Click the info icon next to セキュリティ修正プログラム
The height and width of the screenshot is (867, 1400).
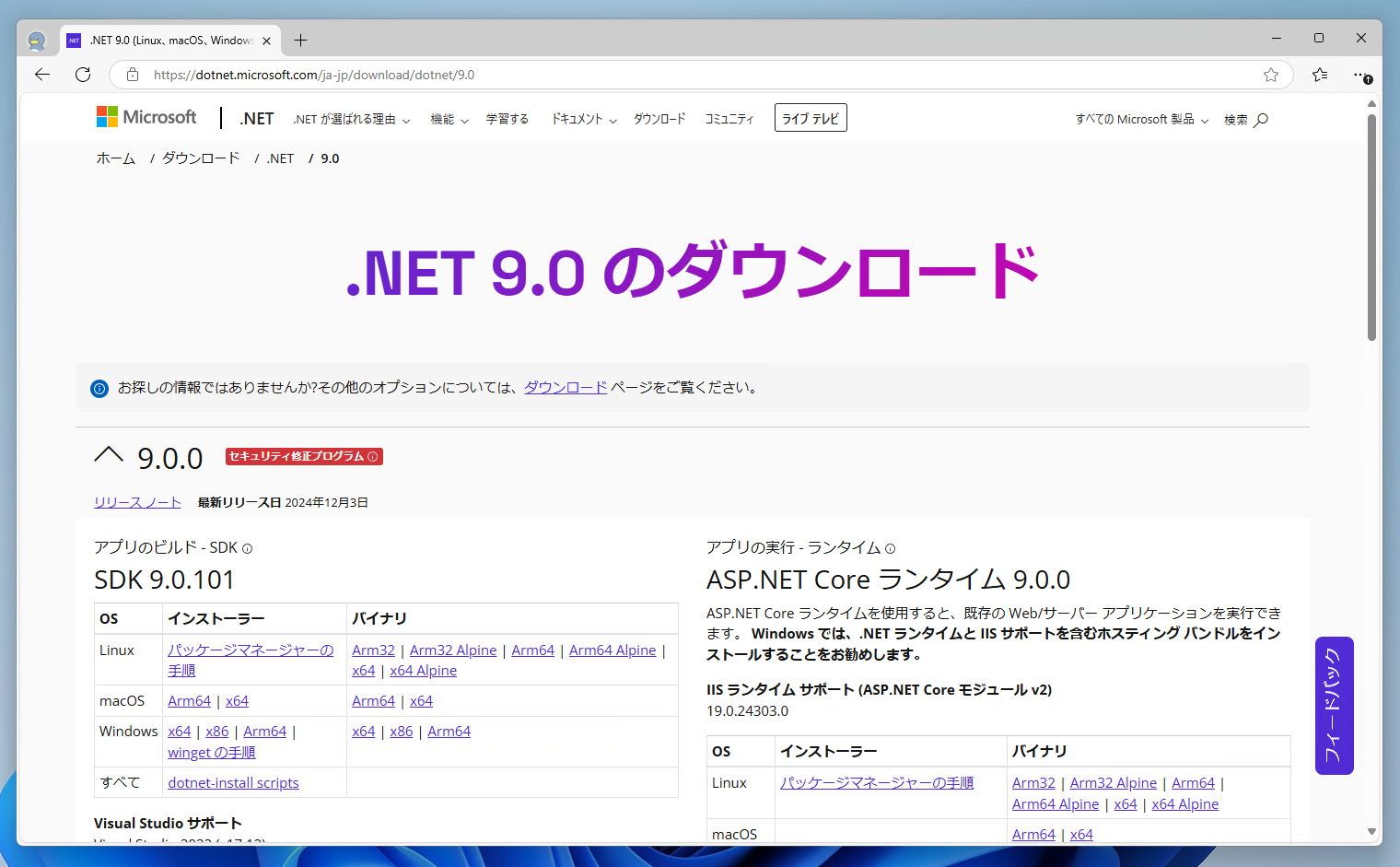point(373,457)
